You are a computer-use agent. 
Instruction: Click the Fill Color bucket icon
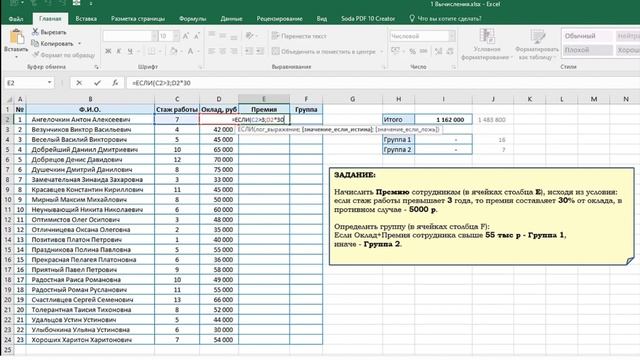173,51
